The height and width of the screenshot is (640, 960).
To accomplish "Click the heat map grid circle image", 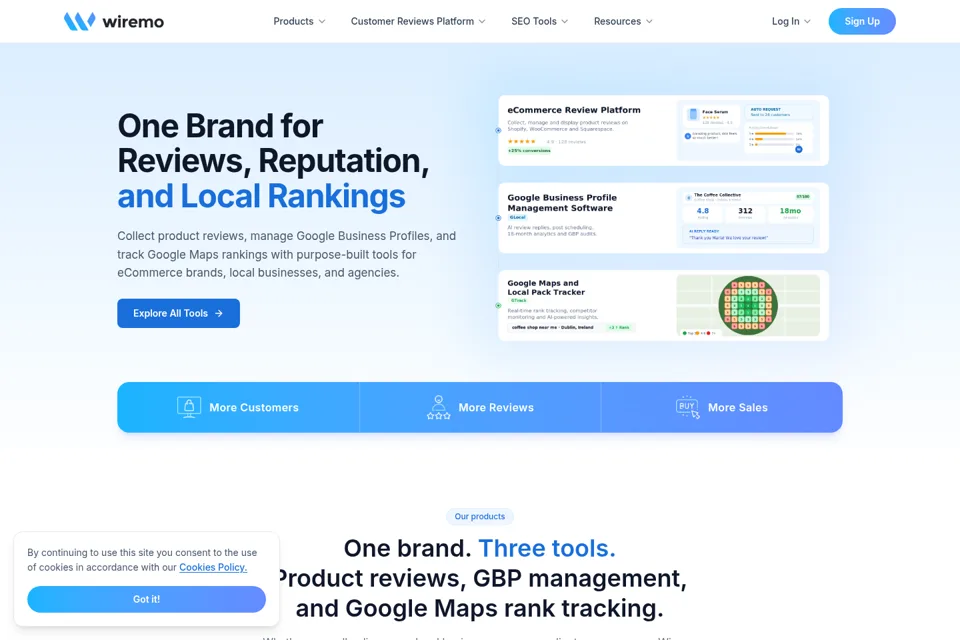I will tap(748, 305).
